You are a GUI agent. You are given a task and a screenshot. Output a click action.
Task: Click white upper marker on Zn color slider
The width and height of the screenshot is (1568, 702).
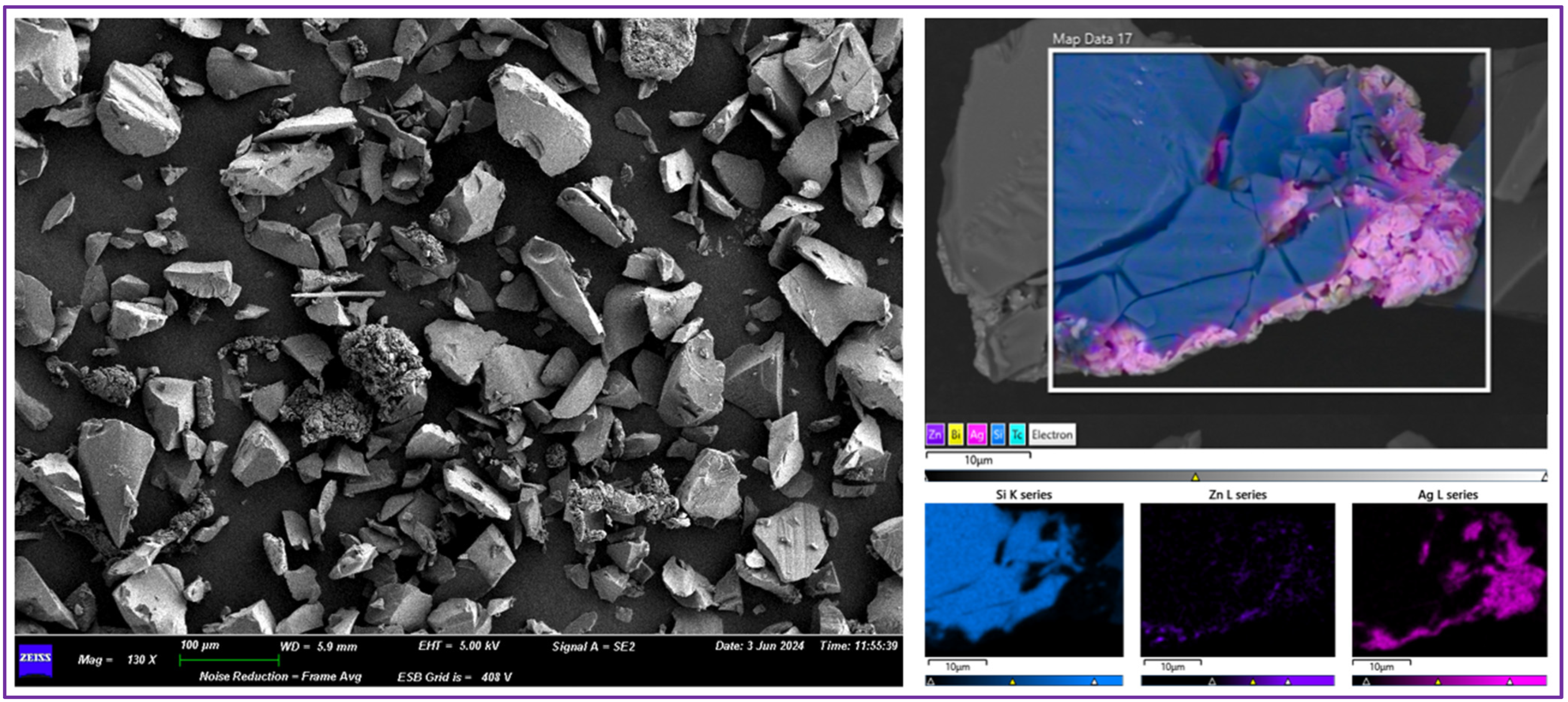1288,682
